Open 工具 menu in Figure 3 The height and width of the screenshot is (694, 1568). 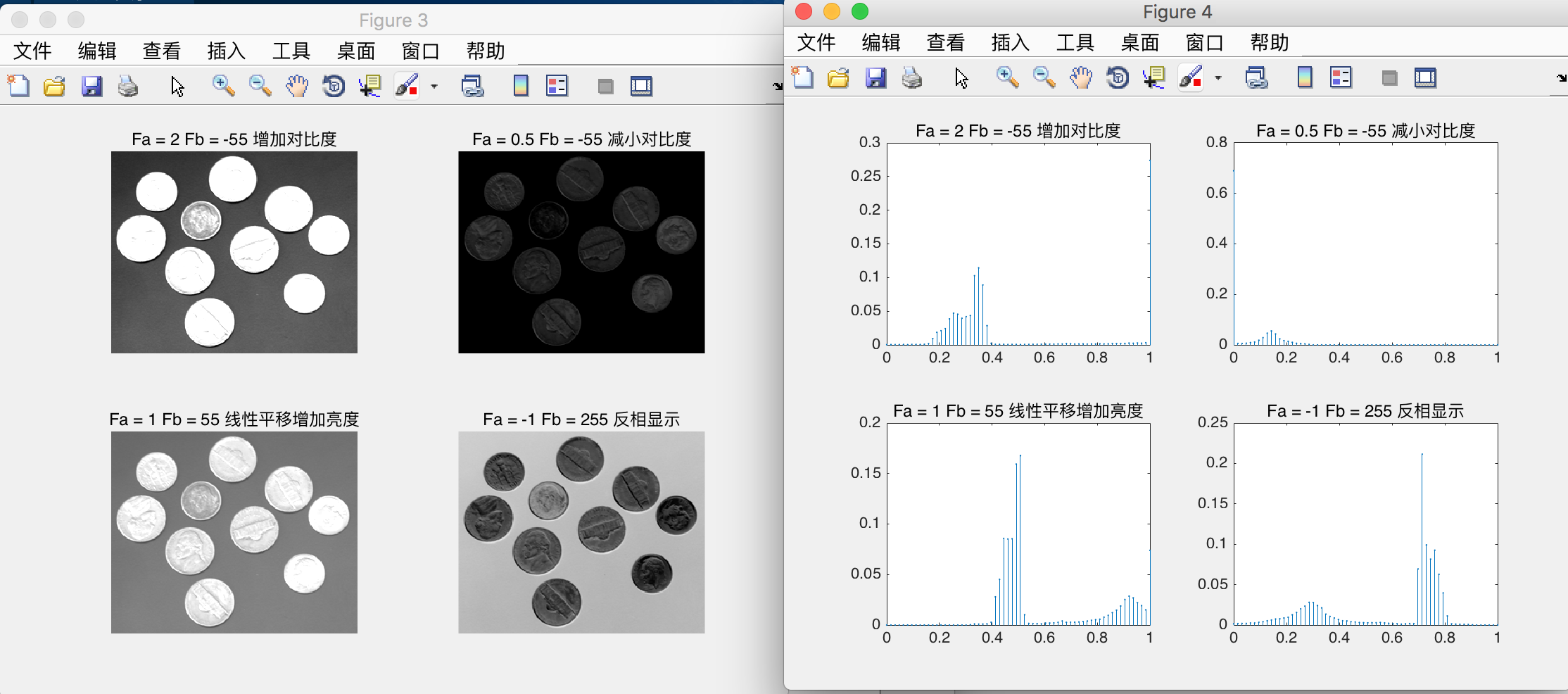(x=291, y=51)
